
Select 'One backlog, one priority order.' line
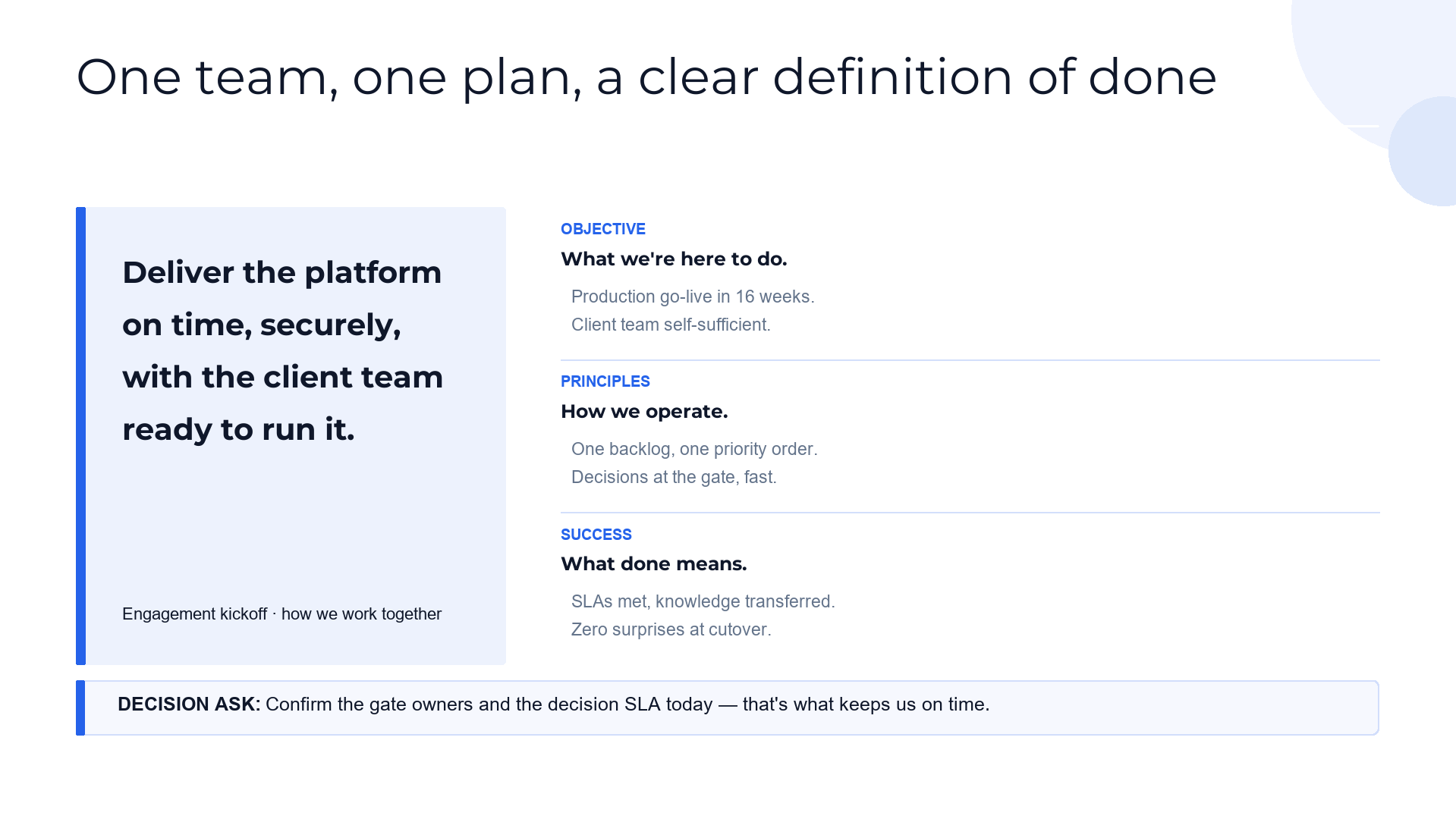coord(694,449)
